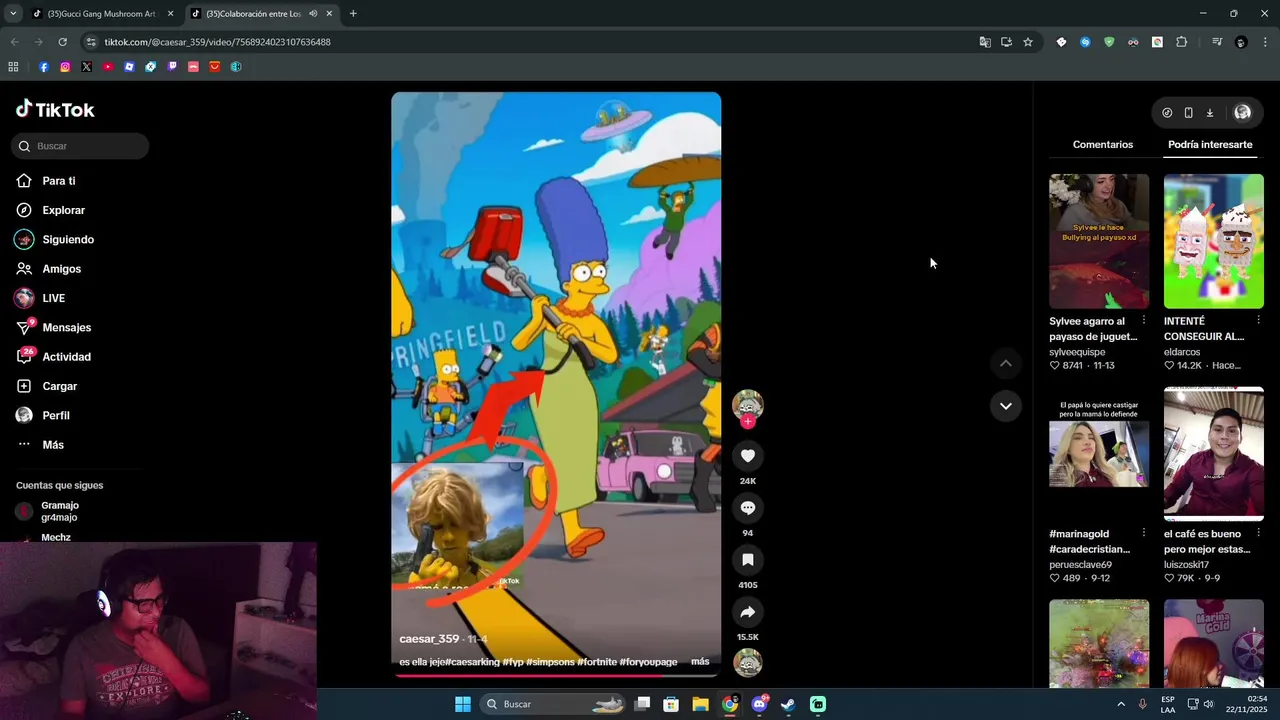Open the Extensions puzzle icon
This screenshot has width=1280, height=720.
point(1181,42)
